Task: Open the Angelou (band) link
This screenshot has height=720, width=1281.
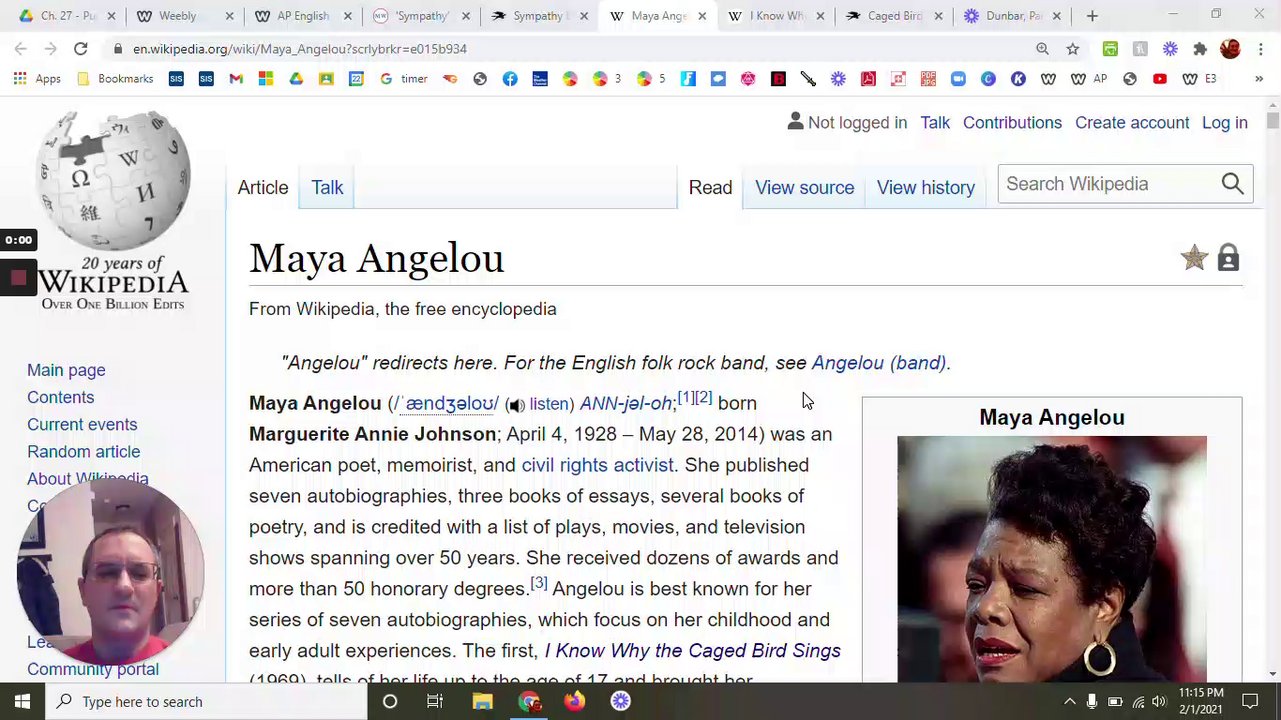Action: 879,363
